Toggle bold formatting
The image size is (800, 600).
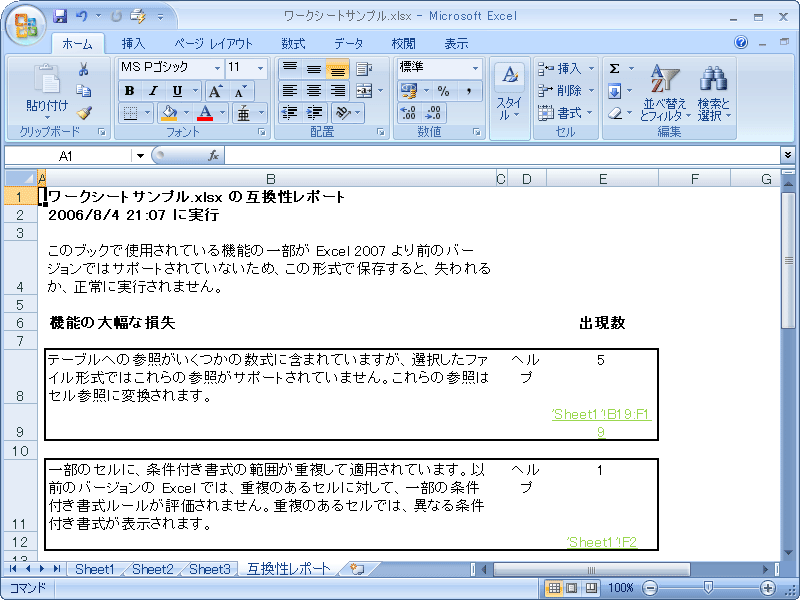pyautogui.click(x=129, y=91)
